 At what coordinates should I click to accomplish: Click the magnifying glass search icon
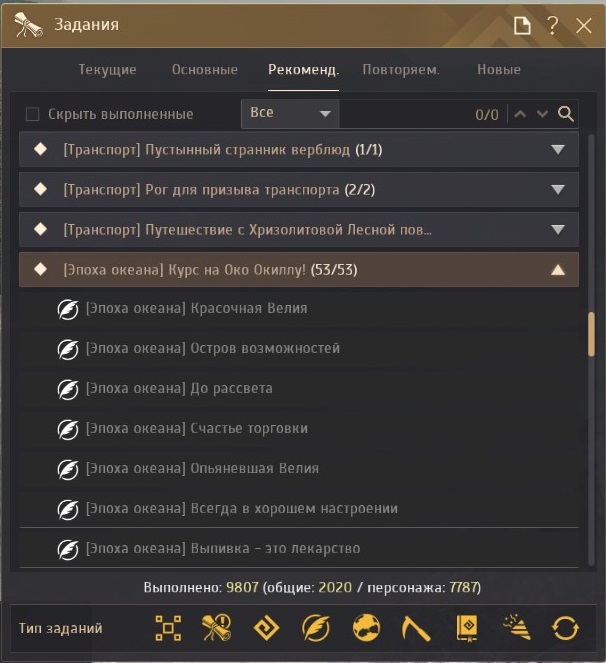click(565, 114)
